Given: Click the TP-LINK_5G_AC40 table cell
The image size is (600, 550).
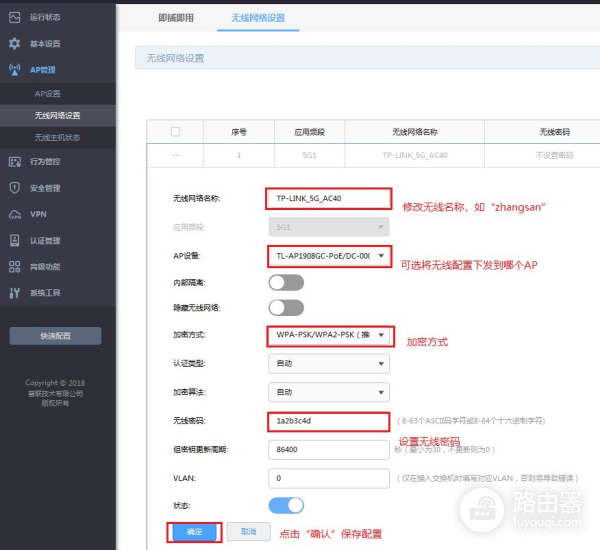Looking at the screenshot, I should [x=415, y=155].
